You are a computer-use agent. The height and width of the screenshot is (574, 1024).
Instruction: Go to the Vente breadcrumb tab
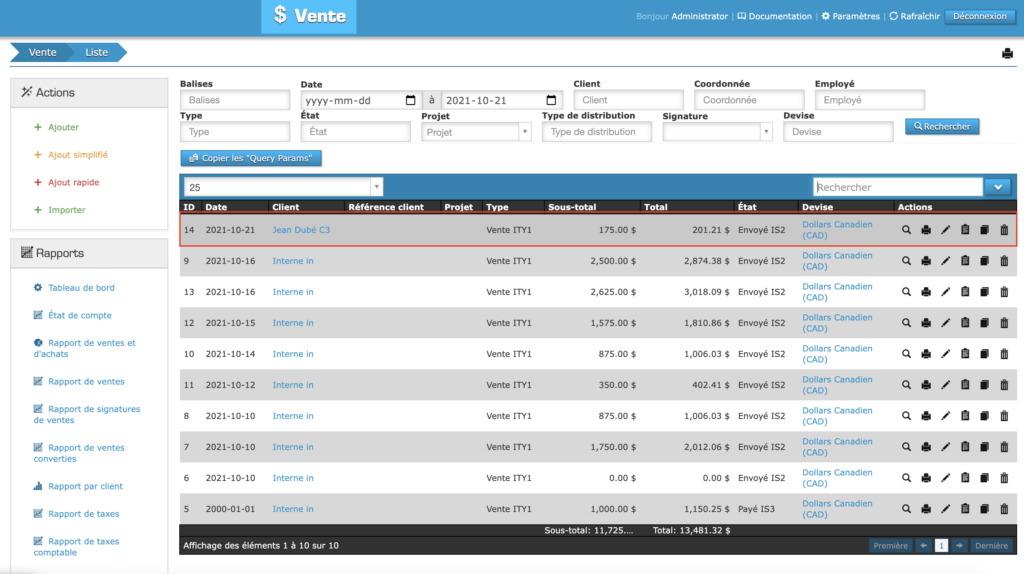(42, 52)
